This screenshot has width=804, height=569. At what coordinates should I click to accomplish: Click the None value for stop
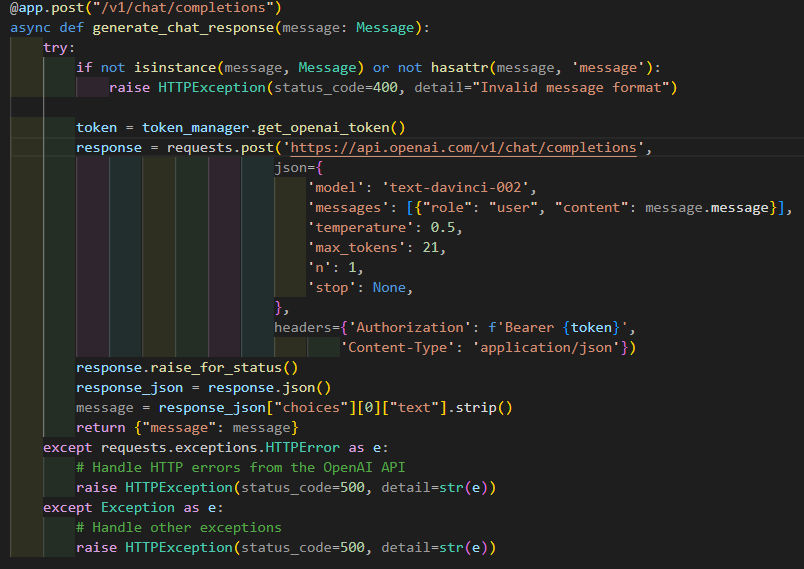pyautogui.click(x=389, y=288)
